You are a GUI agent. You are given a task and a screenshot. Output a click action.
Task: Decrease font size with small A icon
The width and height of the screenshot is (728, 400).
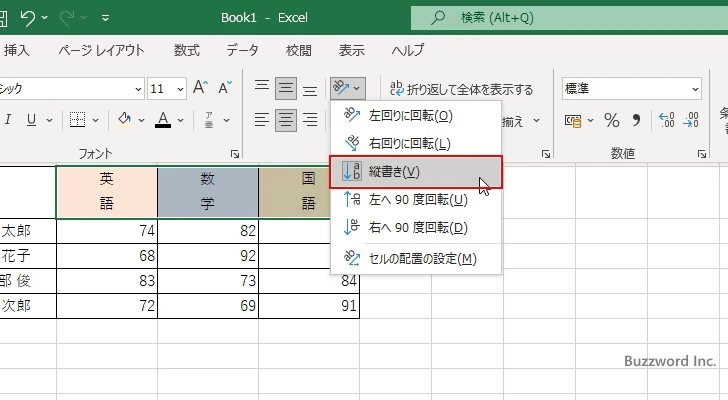coord(225,88)
